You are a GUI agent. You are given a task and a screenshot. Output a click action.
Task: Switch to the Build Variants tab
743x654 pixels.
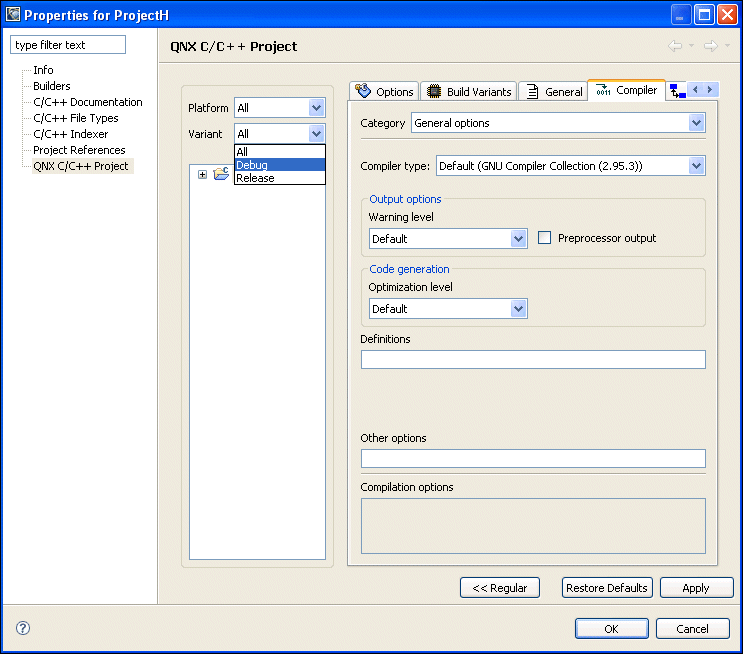coord(468,91)
